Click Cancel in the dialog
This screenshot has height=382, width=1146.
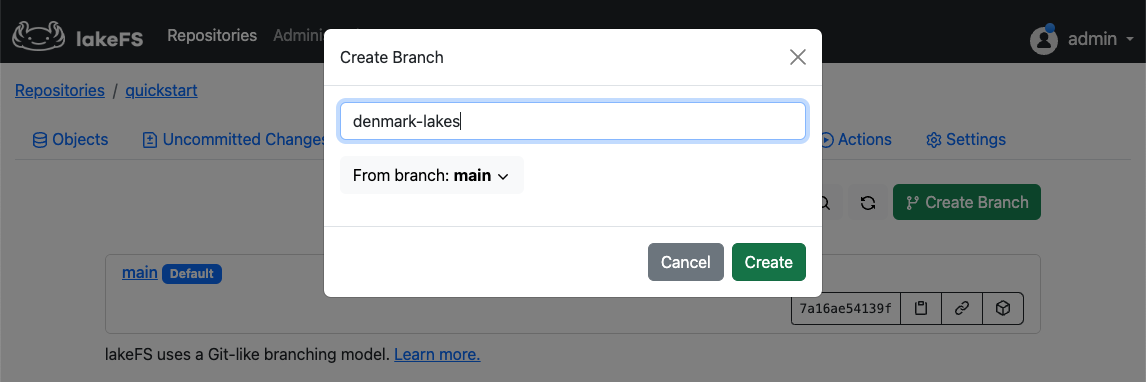point(686,262)
